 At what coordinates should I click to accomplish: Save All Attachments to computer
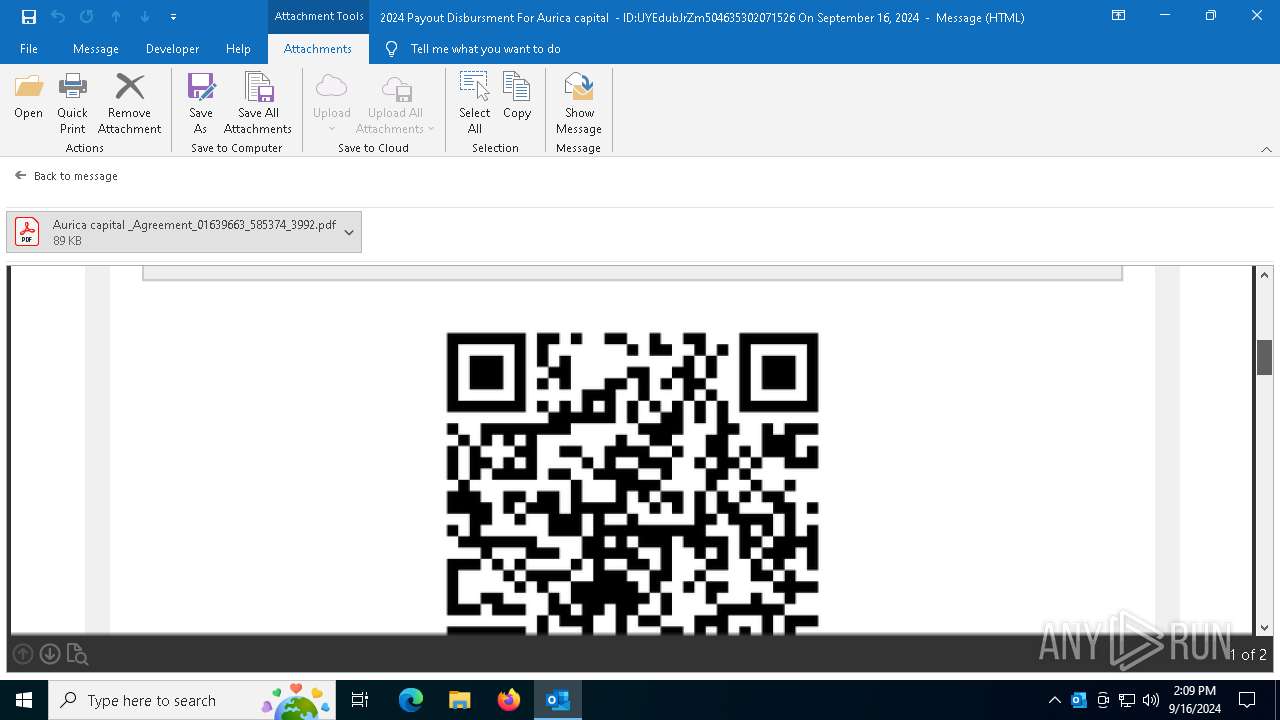click(x=258, y=104)
